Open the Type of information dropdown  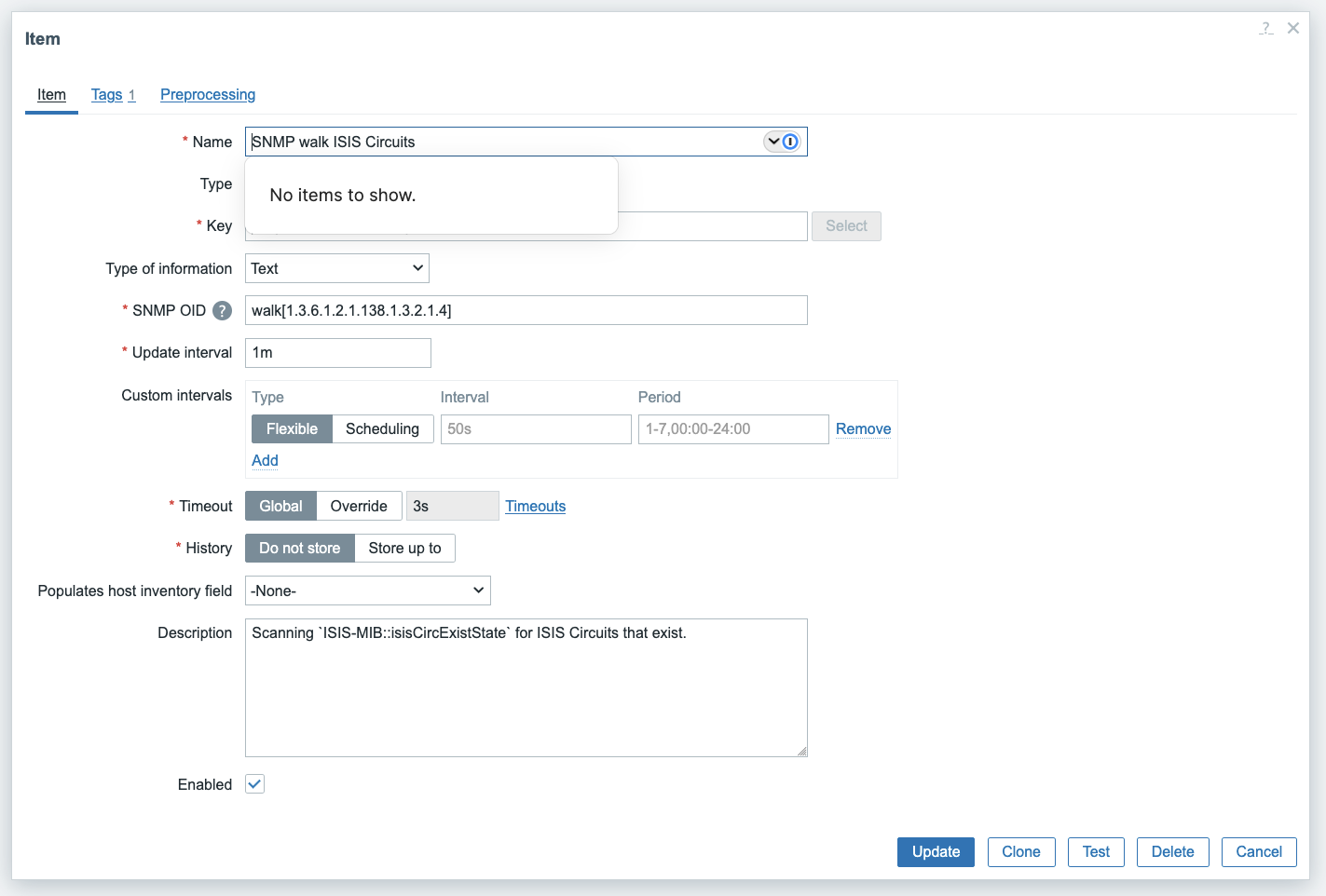337,268
